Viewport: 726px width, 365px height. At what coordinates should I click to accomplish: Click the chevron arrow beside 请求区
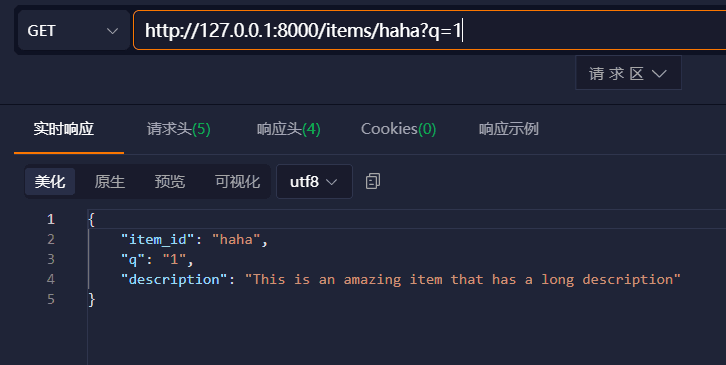[x=659, y=74]
